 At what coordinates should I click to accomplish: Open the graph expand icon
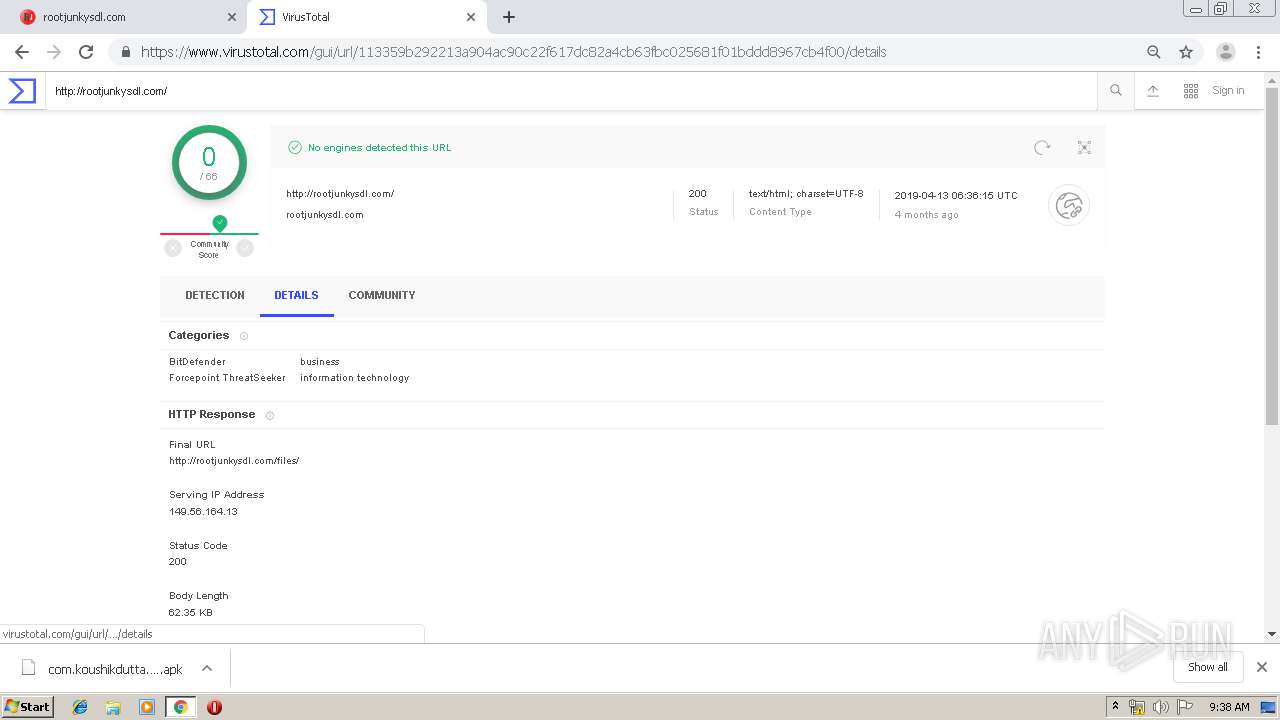pyautogui.click(x=1084, y=147)
